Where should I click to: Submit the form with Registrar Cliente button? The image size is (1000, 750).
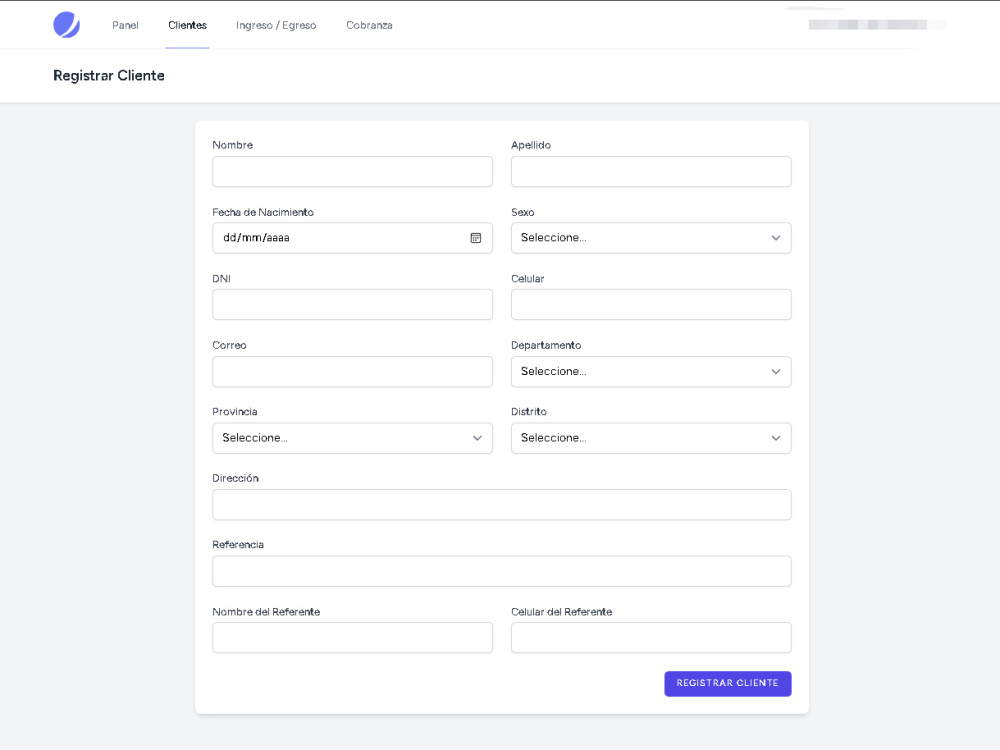[x=728, y=684]
